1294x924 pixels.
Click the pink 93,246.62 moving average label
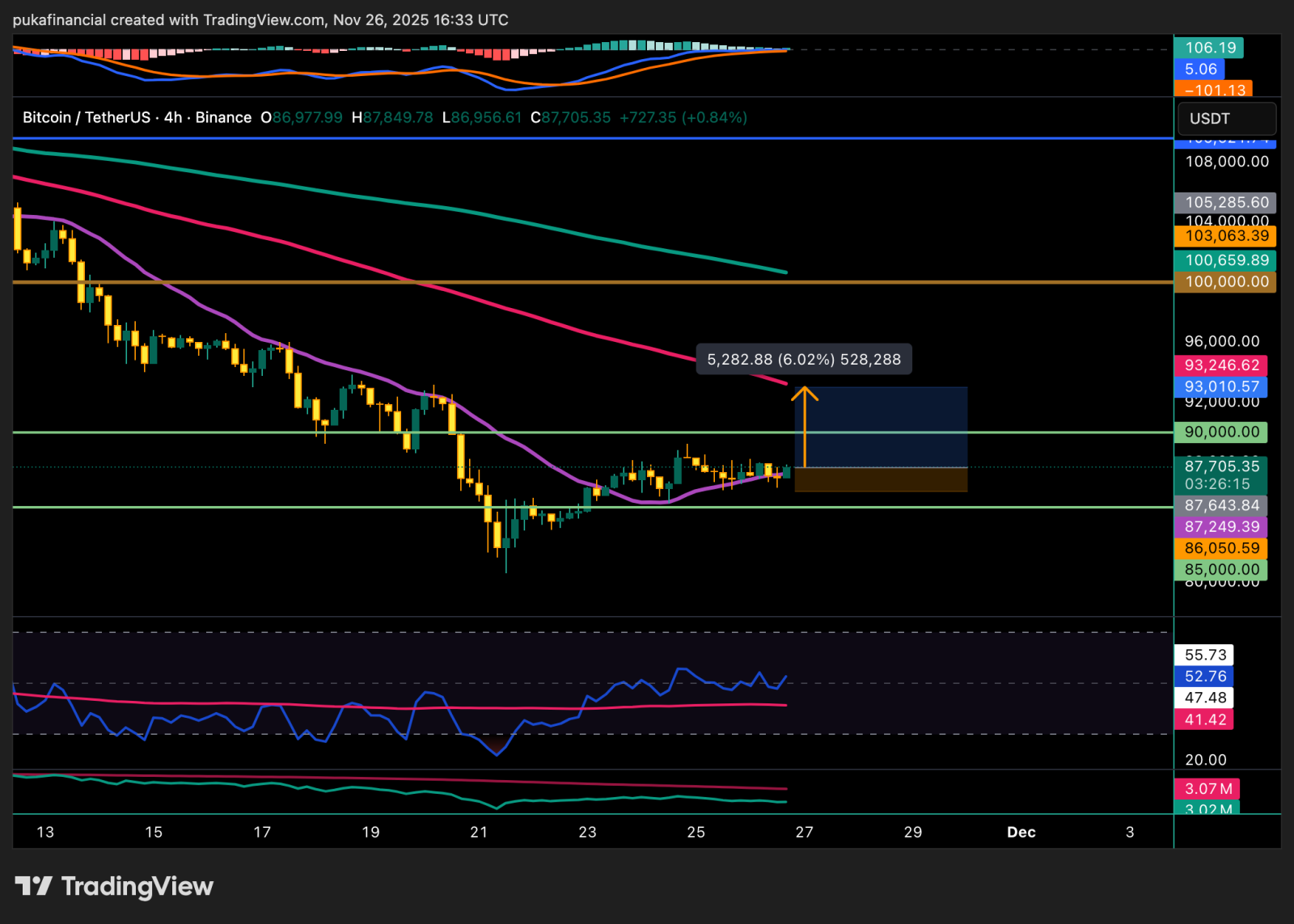pyautogui.click(x=1221, y=365)
